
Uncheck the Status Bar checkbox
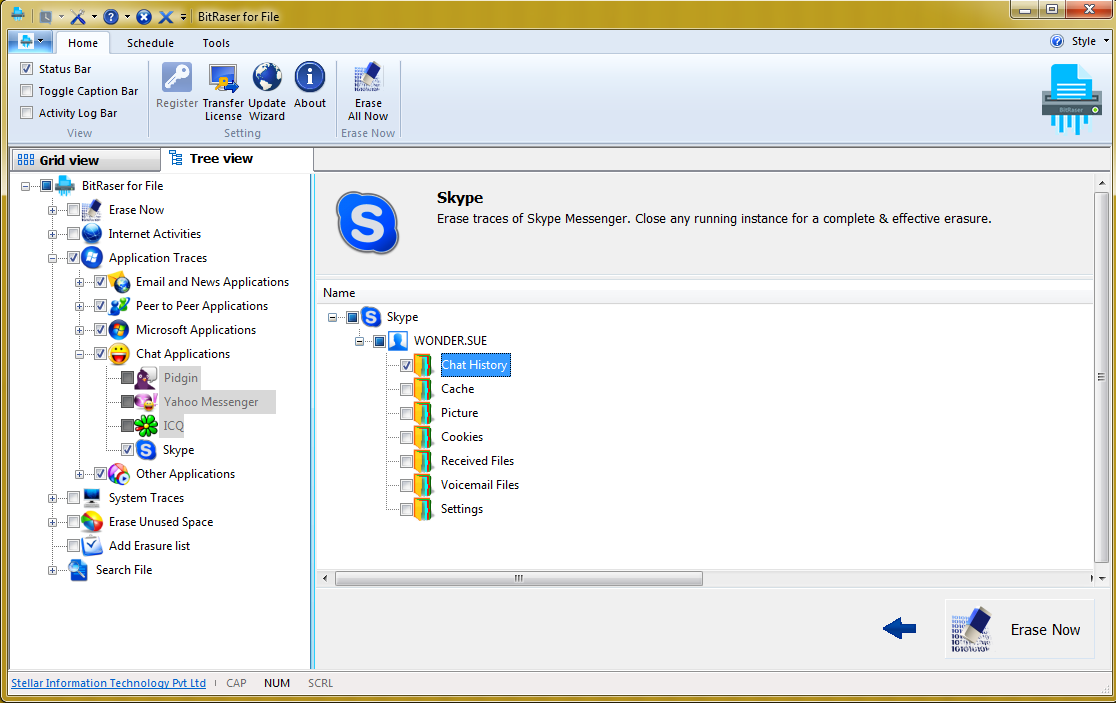pyautogui.click(x=27, y=69)
